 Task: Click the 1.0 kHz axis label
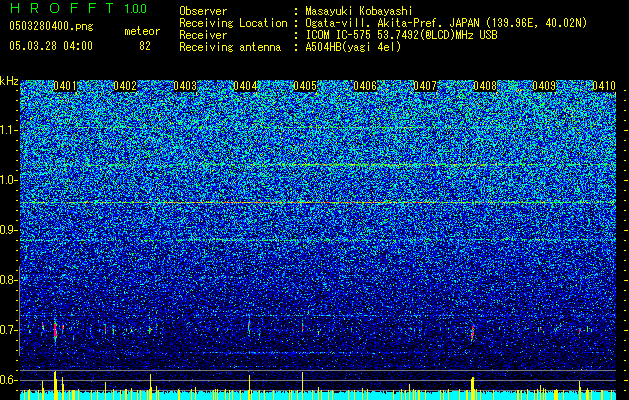tap(9, 180)
